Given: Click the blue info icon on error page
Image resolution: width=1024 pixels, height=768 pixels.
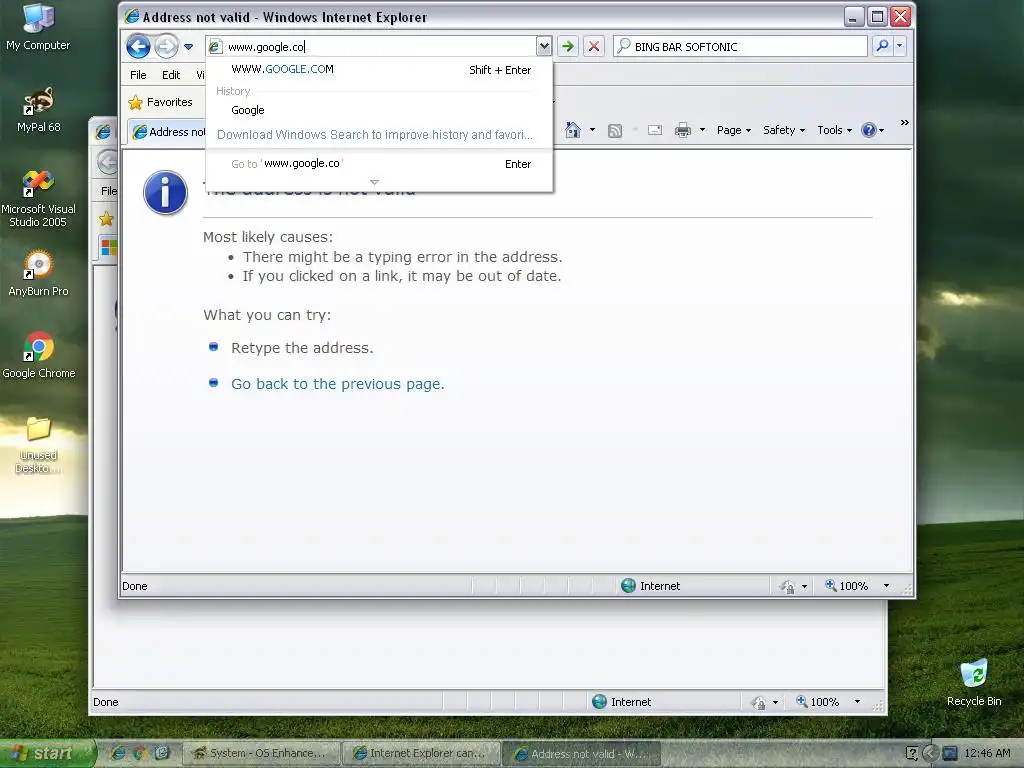Looking at the screenshot, I should click(165, 193).
